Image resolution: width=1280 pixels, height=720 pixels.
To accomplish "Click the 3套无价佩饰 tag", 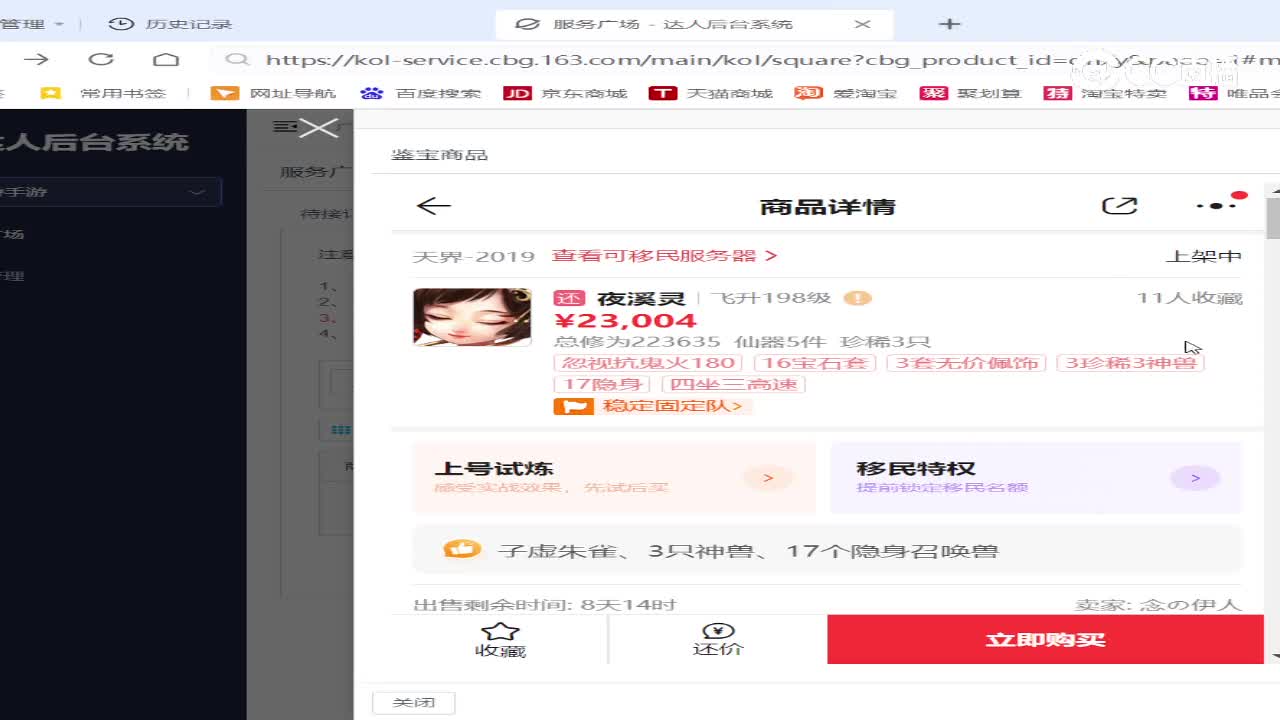I will (966, 363).
